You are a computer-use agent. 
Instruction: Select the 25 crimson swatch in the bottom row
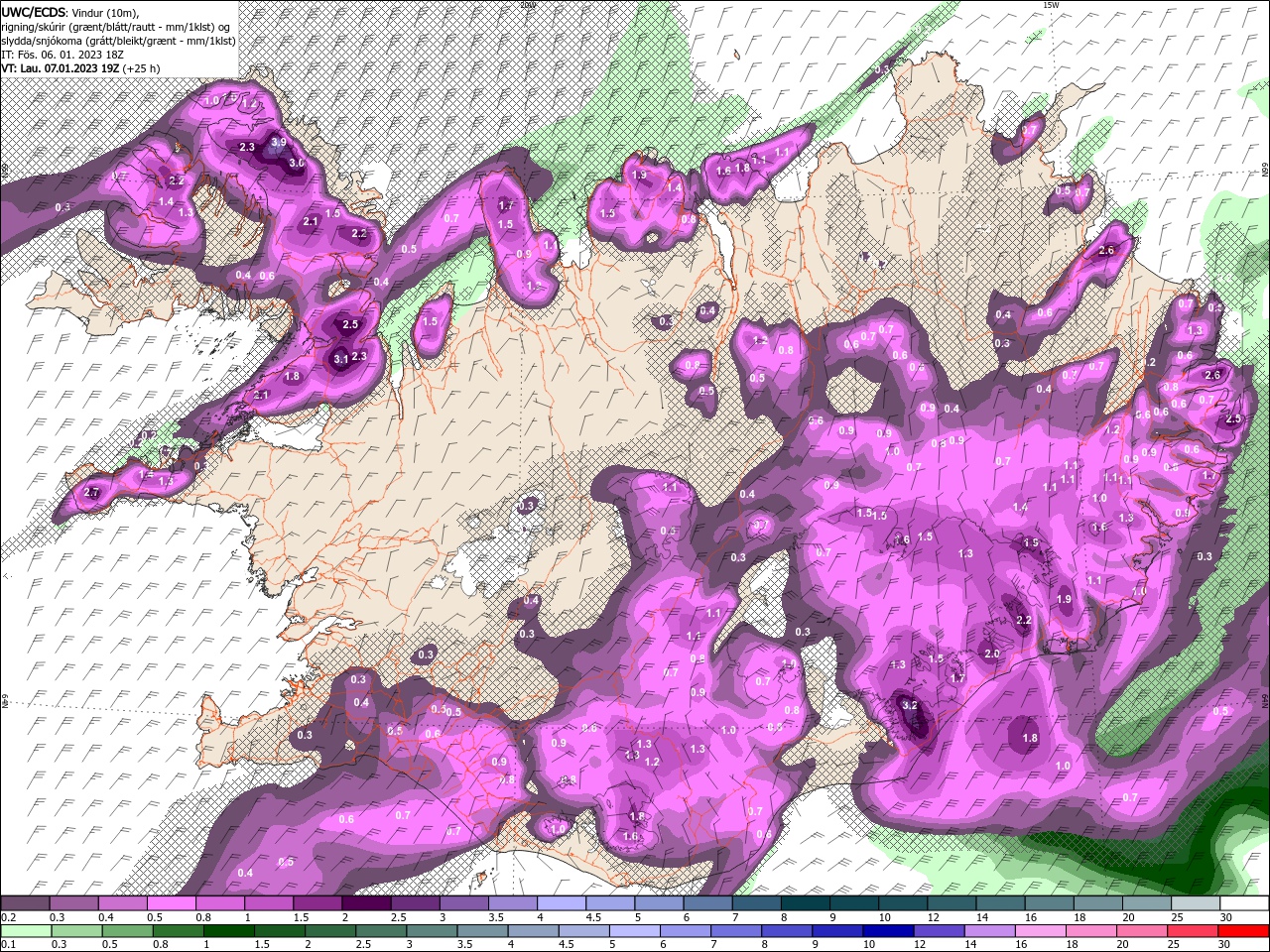coord(1192,930)
